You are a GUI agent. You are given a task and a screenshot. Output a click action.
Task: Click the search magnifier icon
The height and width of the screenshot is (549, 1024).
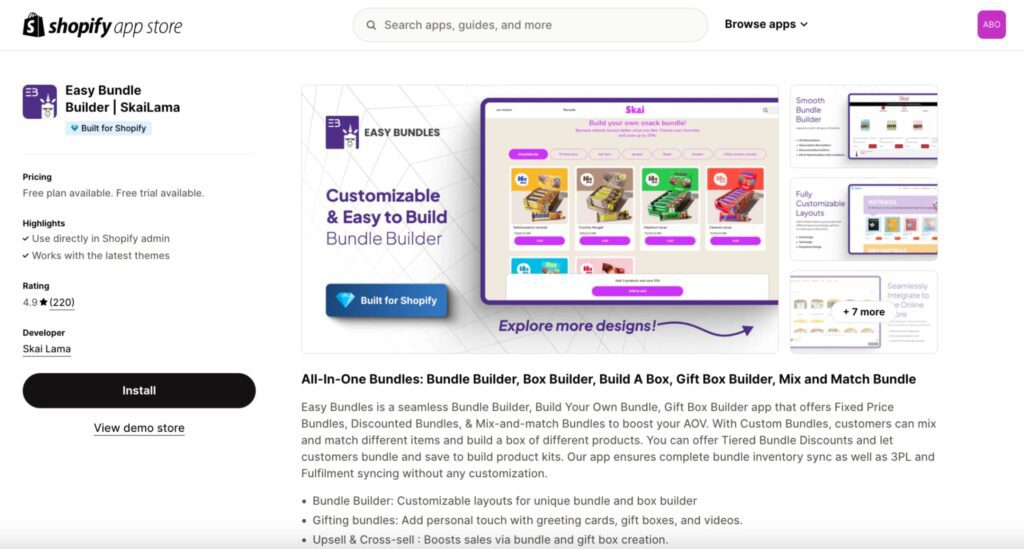point(371,25)
